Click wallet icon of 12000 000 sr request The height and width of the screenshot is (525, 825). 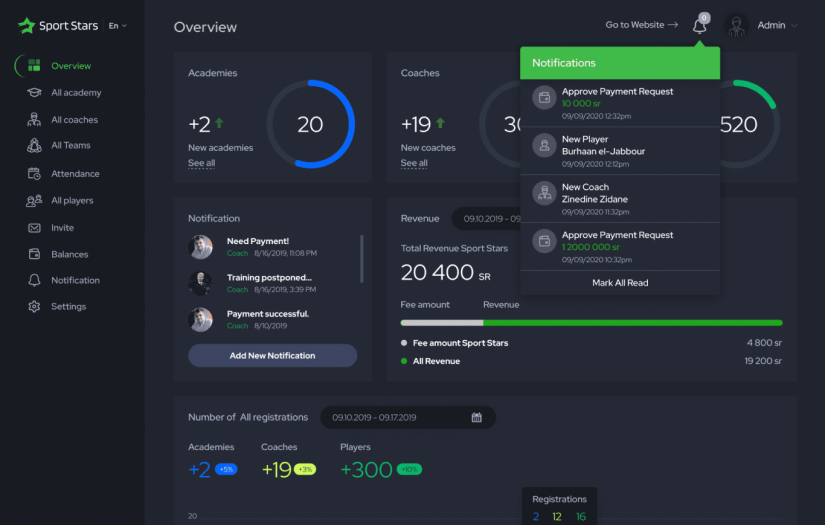[545, 241]
